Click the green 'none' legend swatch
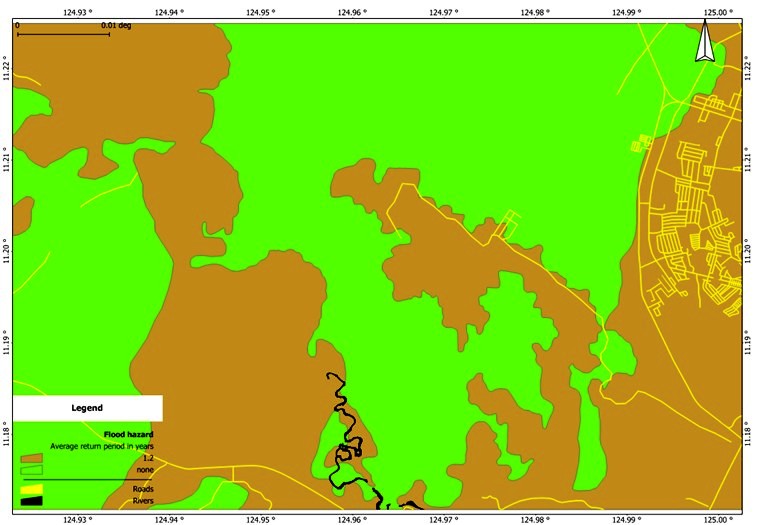This screenshot has width=760, height=525. pos(33,469)
